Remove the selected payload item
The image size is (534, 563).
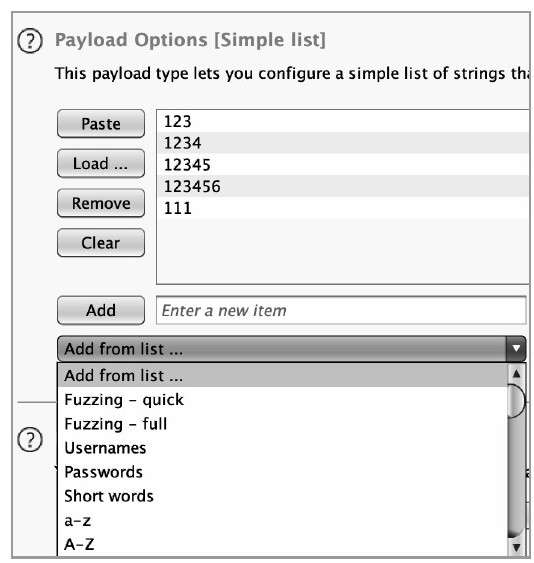(x=101, y=203)
